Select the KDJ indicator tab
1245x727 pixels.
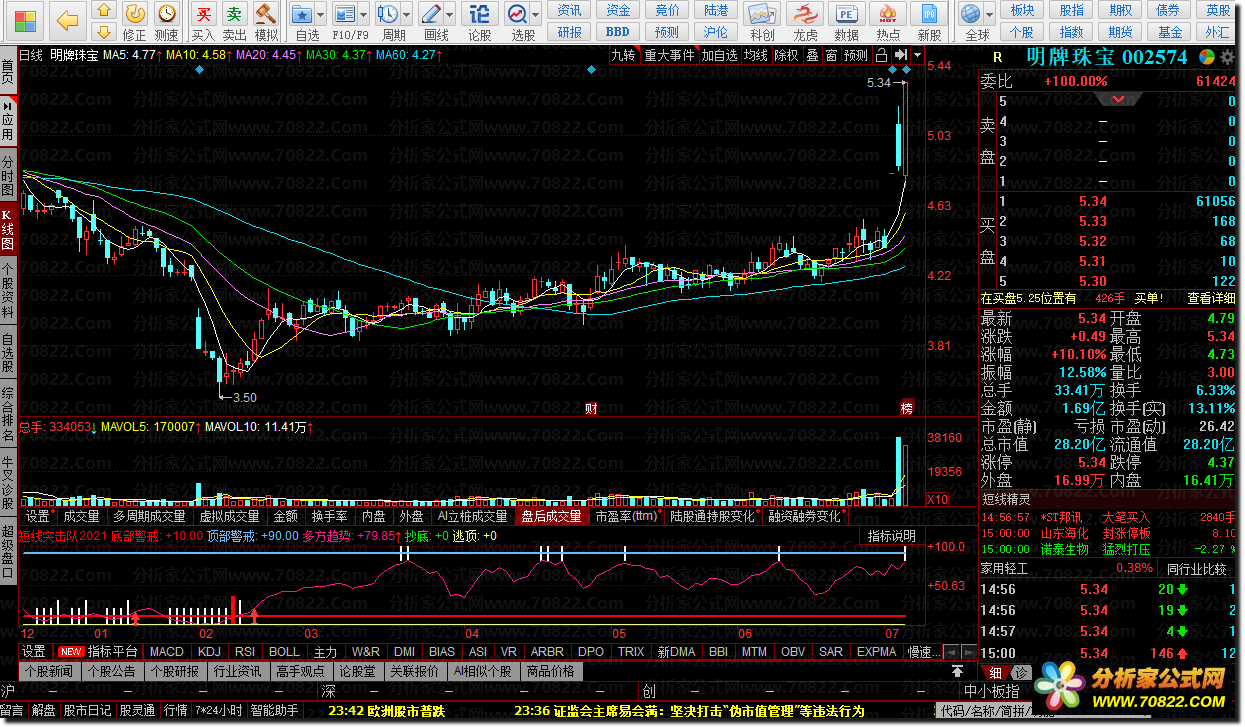(x=209, y=652)
